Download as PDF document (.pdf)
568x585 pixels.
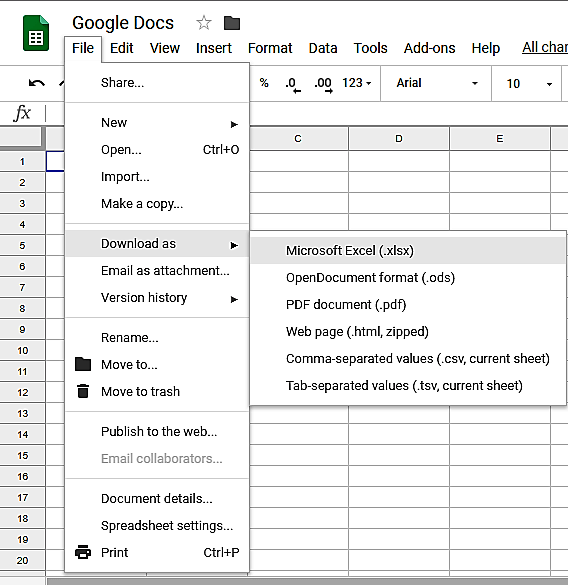click(408, 304)
